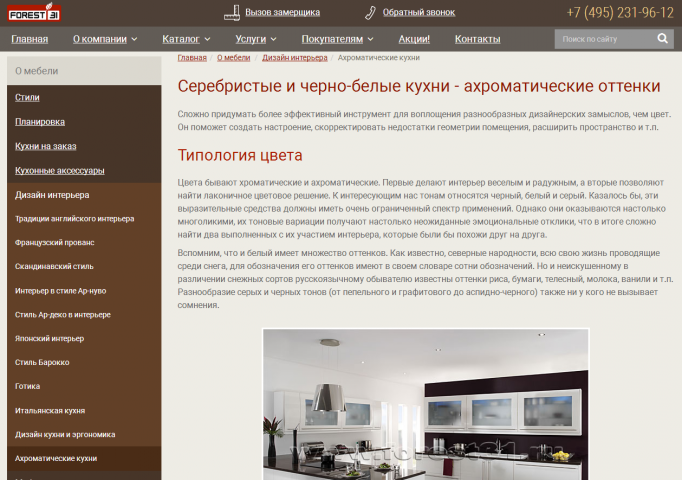
Task: Click the Дизайн интерьера breadcrumb link
Action: coord(294,57)
